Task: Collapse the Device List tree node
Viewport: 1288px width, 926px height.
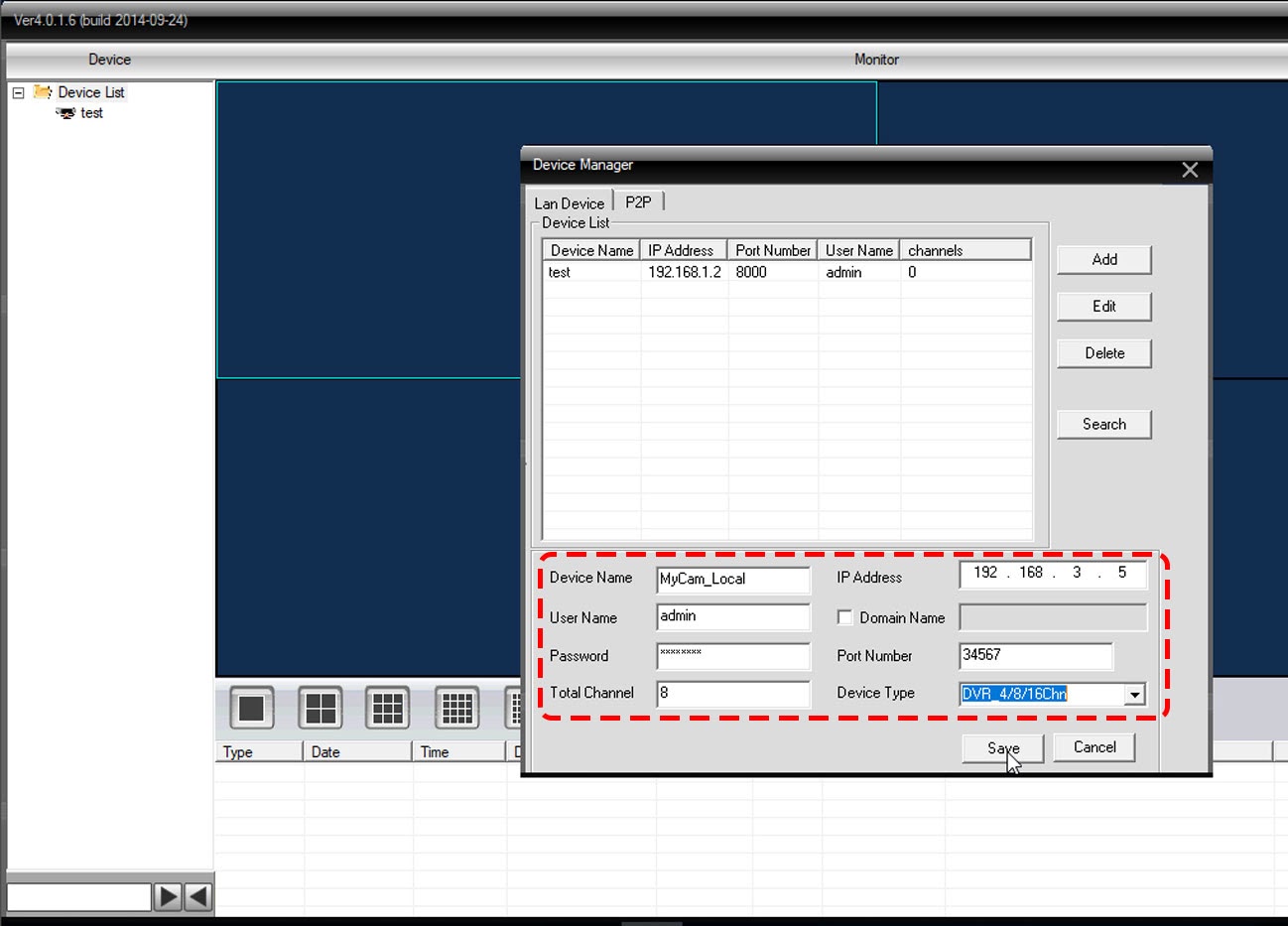Action: point(18,91)
